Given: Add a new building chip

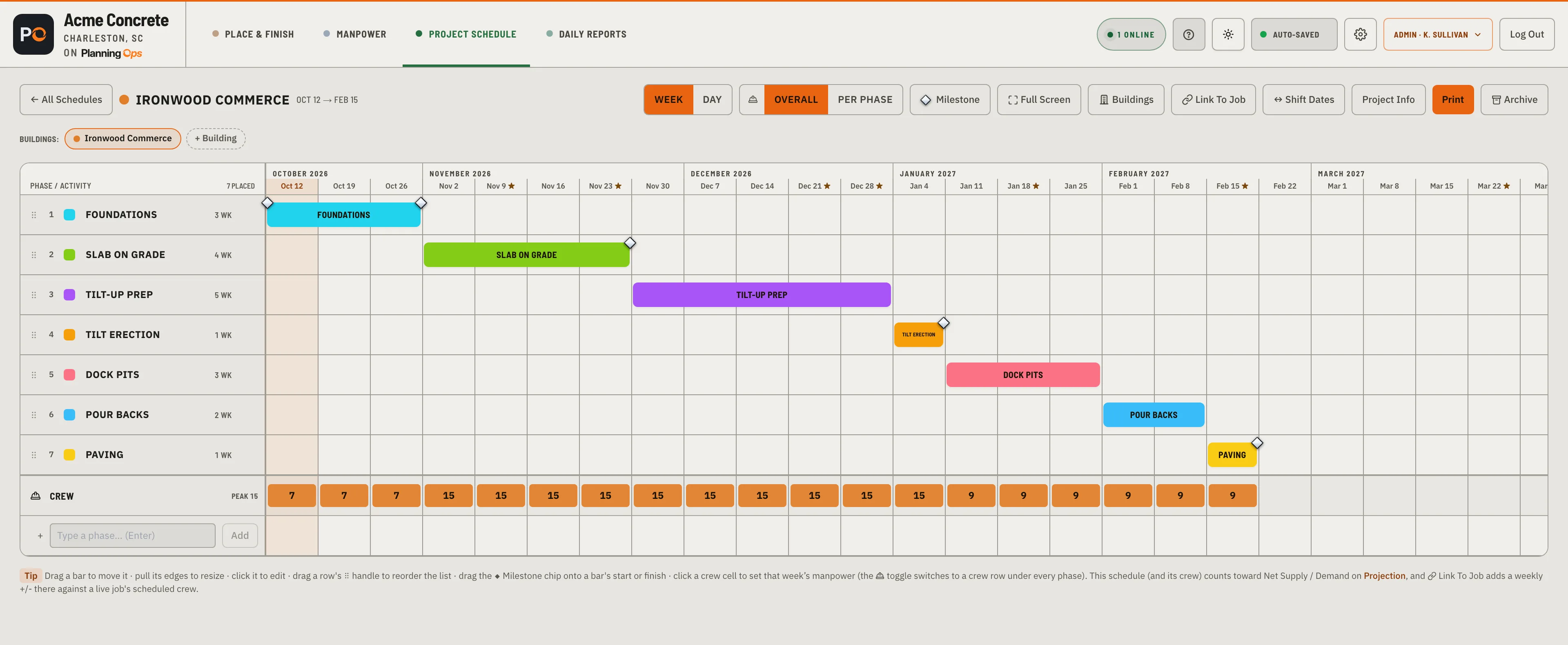Looking at the screenshot, I should click(216, 139).
